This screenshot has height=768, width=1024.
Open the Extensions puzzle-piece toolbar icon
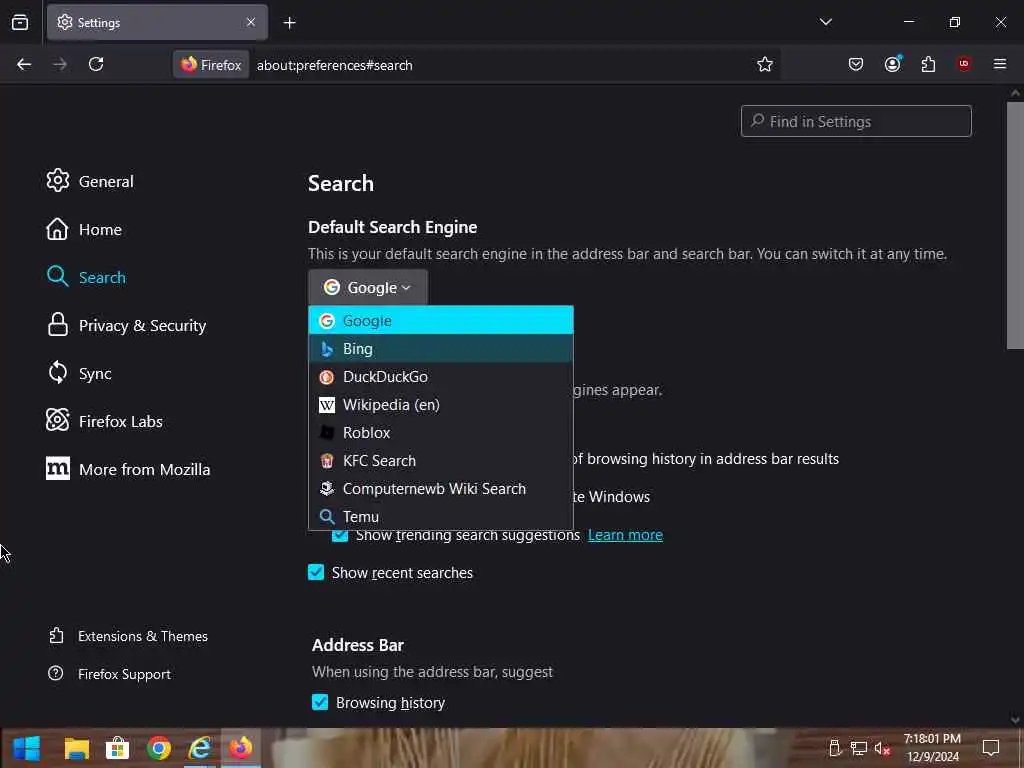tap(928, 64)
